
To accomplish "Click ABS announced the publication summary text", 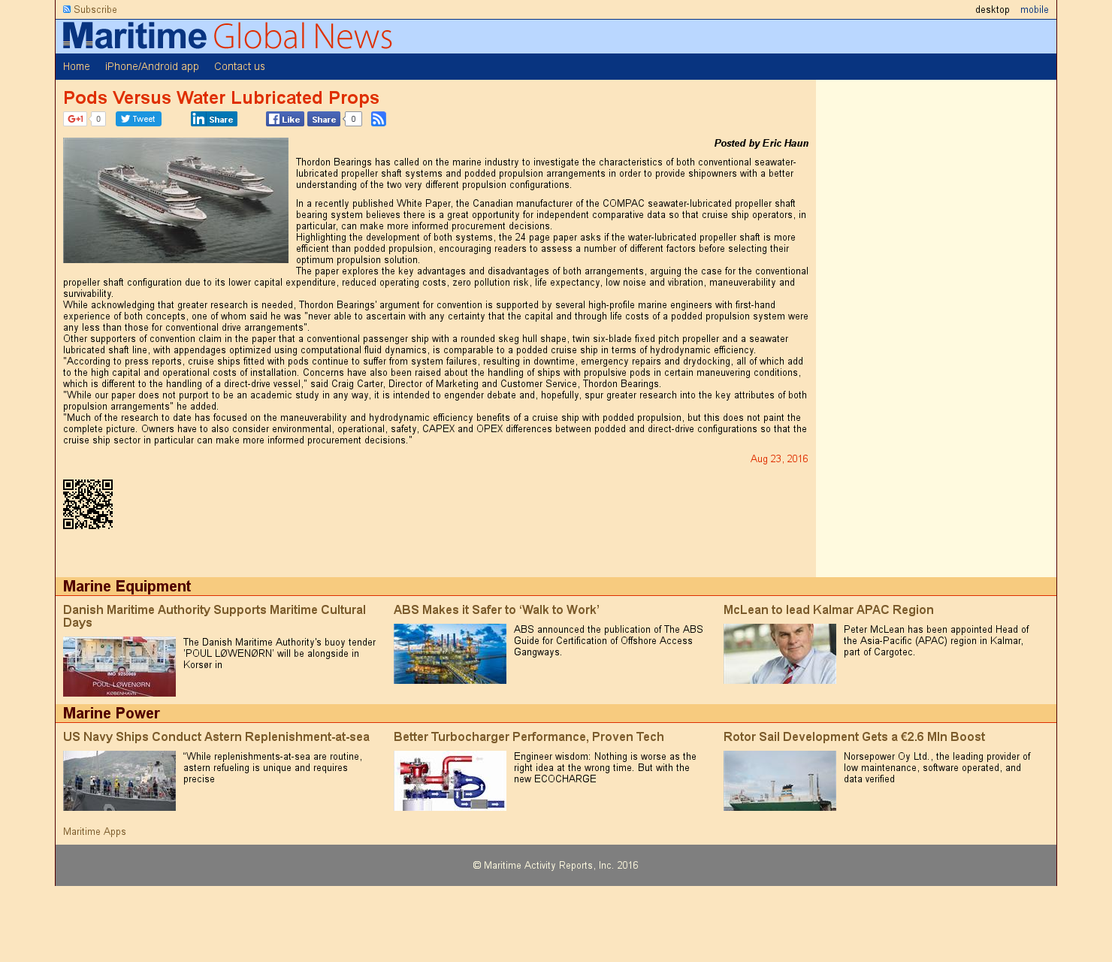I will coord(608,641).
